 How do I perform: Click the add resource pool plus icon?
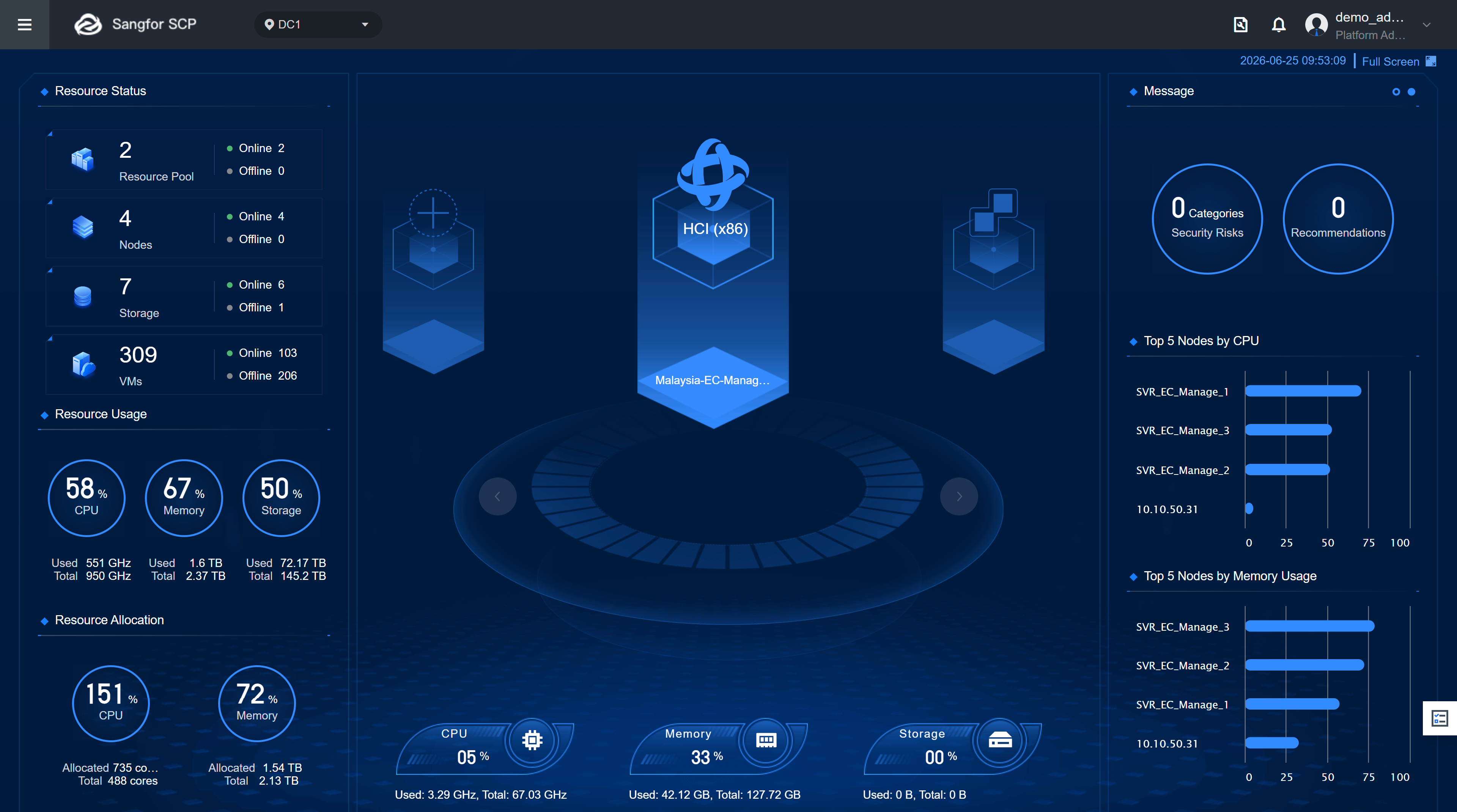433,213
